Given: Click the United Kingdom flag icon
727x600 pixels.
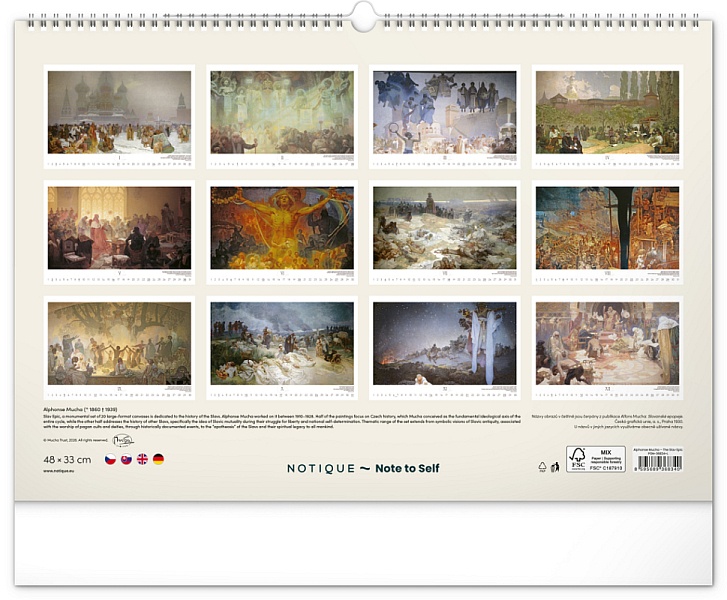Looking at the screenshot, I should (x=141, y=459).
